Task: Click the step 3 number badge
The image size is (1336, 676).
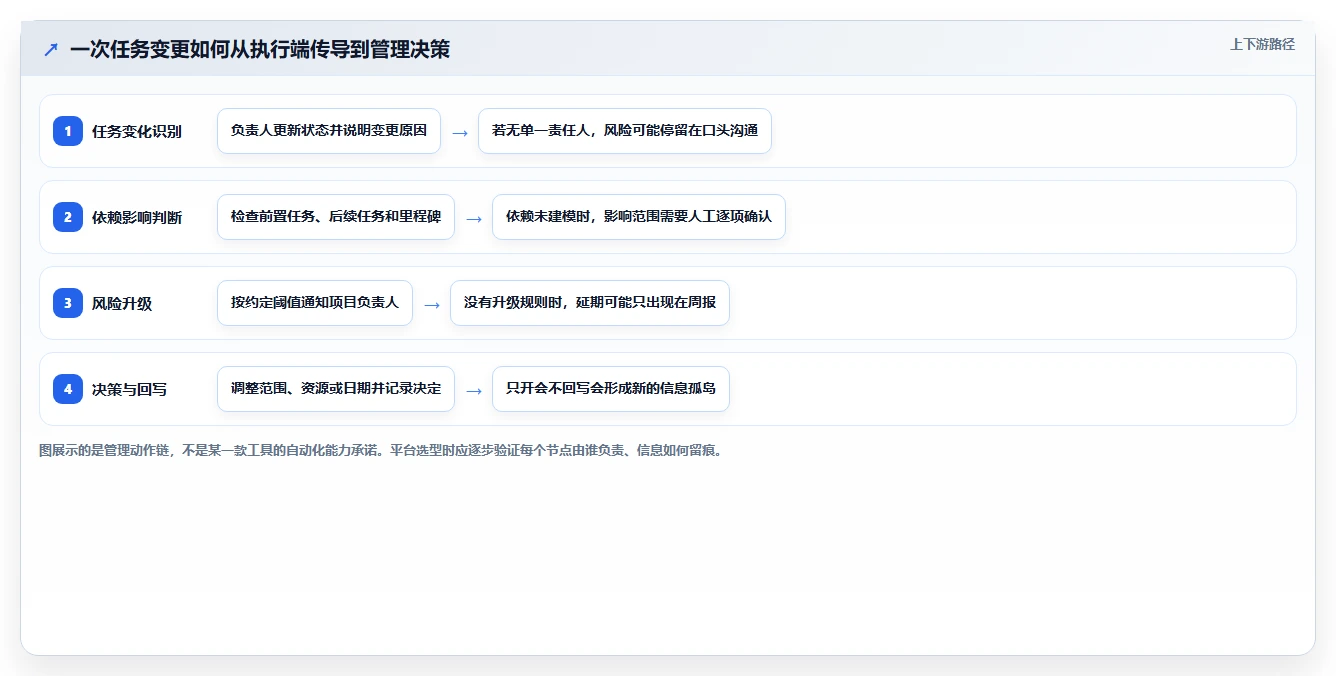Action: [68, 303]
